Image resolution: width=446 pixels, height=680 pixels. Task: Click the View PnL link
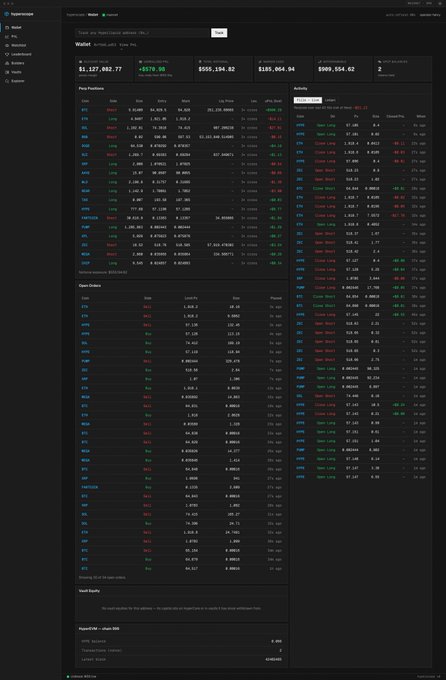coord(128,45)
